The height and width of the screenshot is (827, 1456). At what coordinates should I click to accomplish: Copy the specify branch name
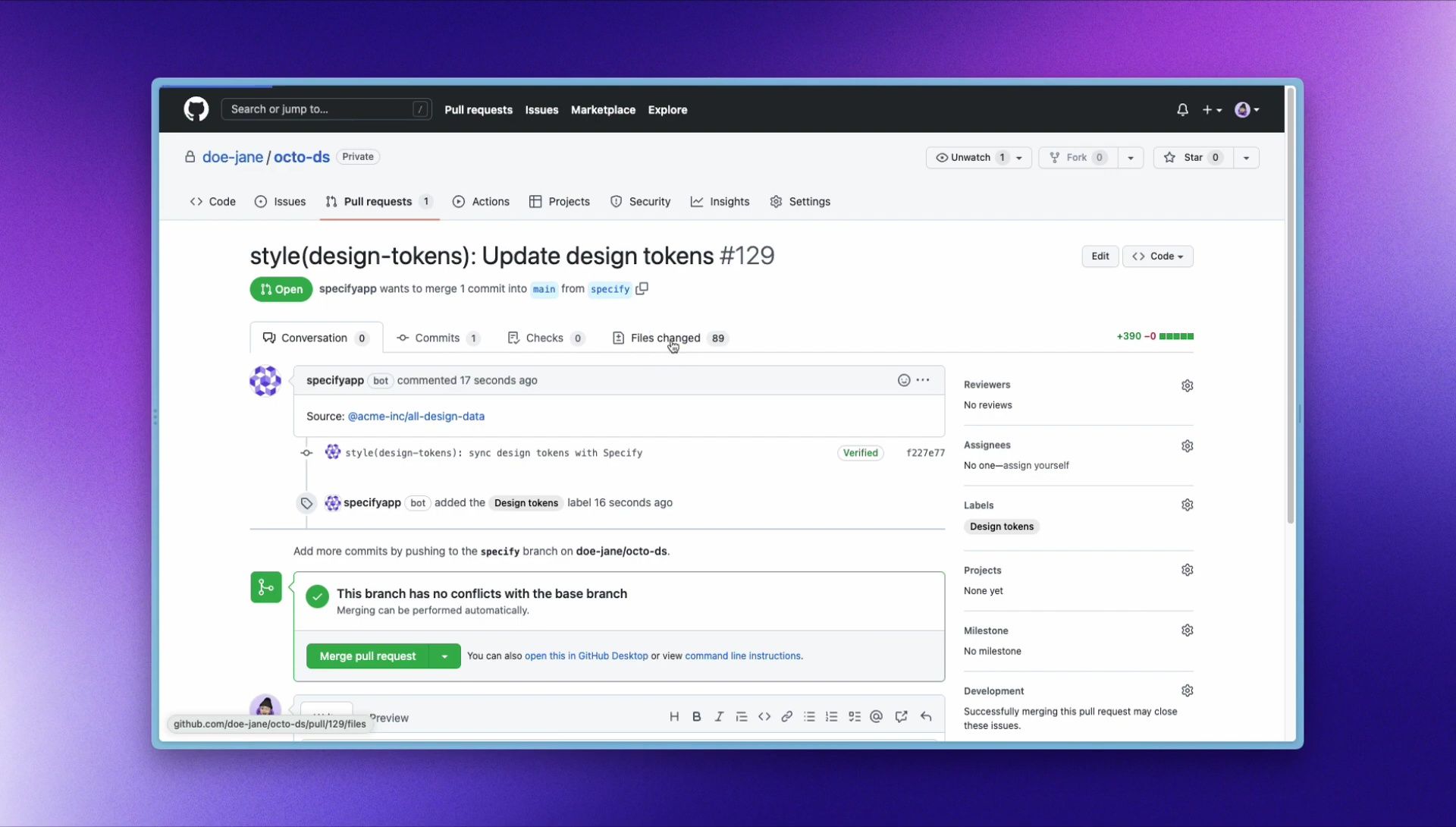pos(642,289)
